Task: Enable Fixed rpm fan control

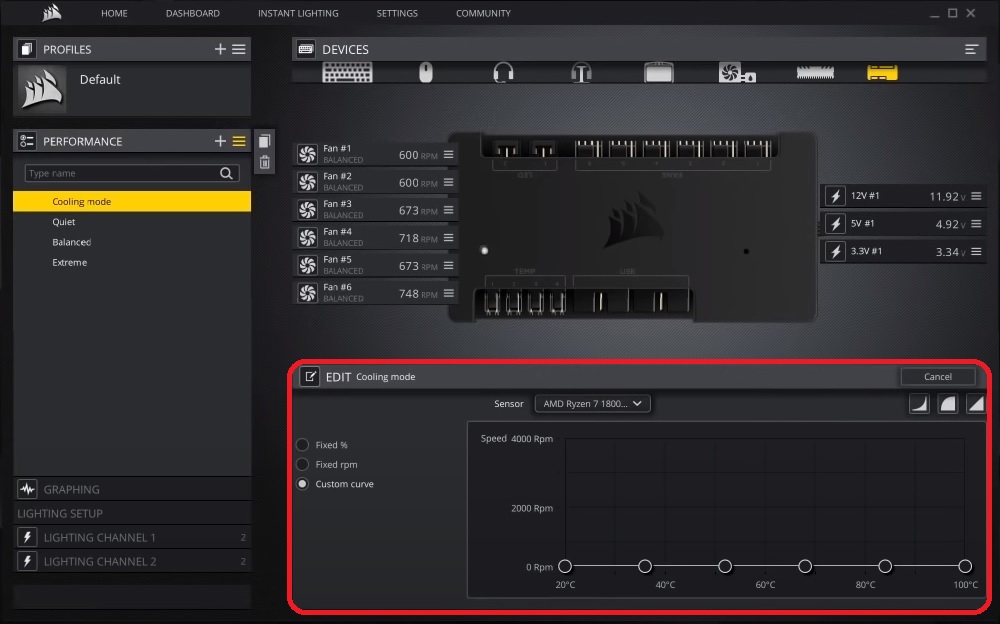Action: point(302,464)
